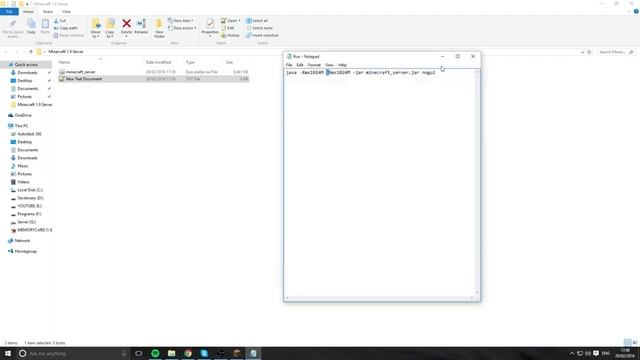
Task: Click the Windows Start button
Action: click(x=8, y=353)
